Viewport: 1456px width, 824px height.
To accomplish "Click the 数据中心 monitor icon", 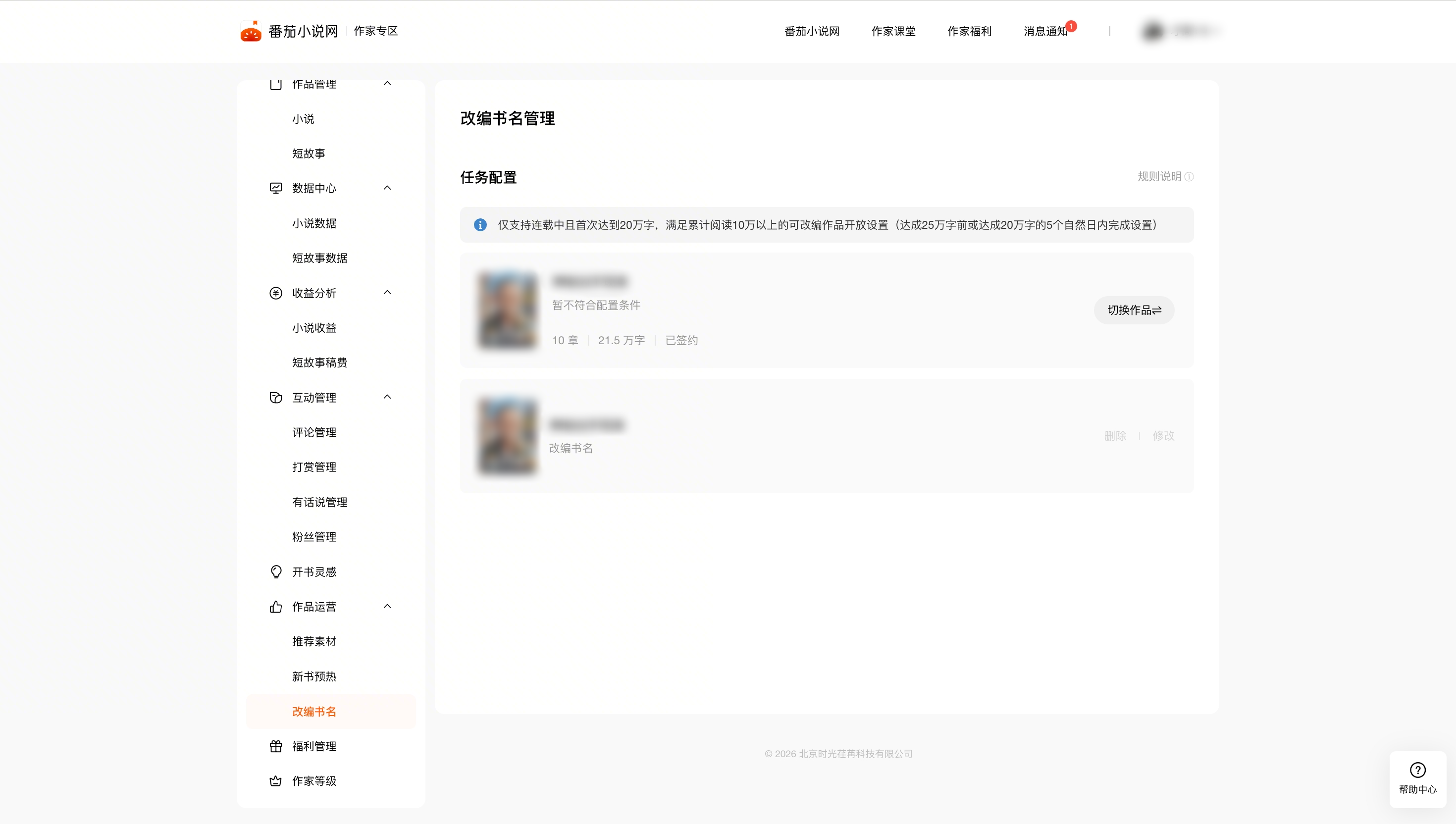I will (275, 188).
